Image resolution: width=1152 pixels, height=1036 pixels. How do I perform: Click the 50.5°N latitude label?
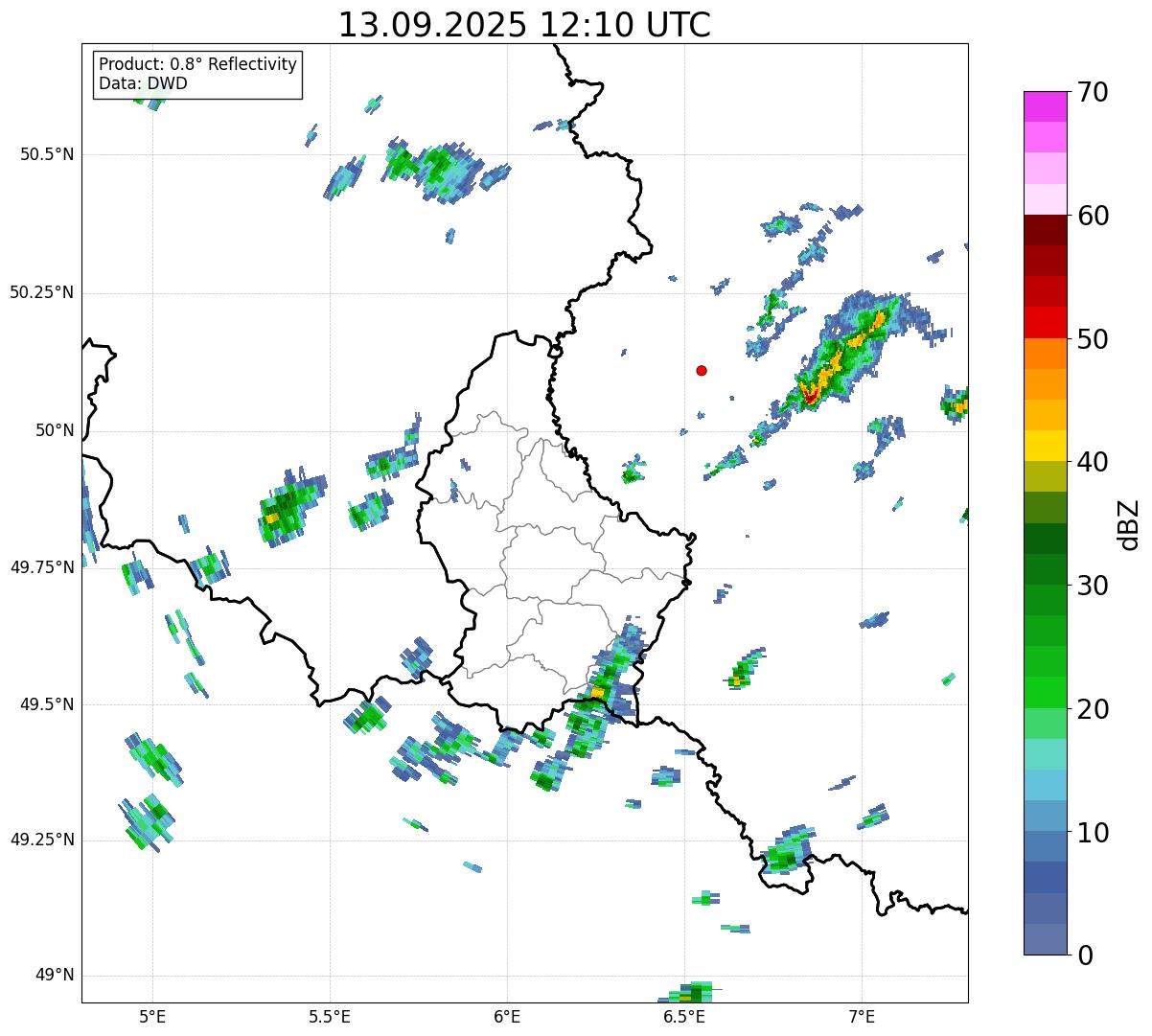(x=46, y=154)
